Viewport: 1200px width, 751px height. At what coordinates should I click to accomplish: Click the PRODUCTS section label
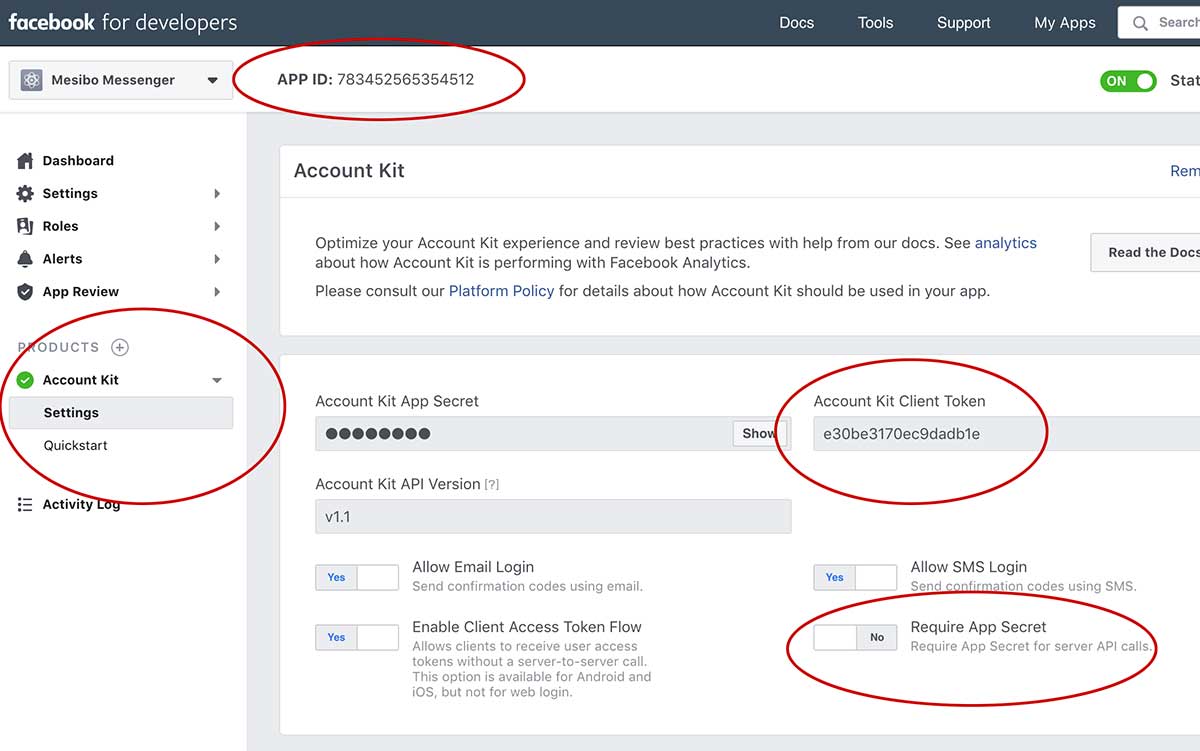click(x=58, y=347)
